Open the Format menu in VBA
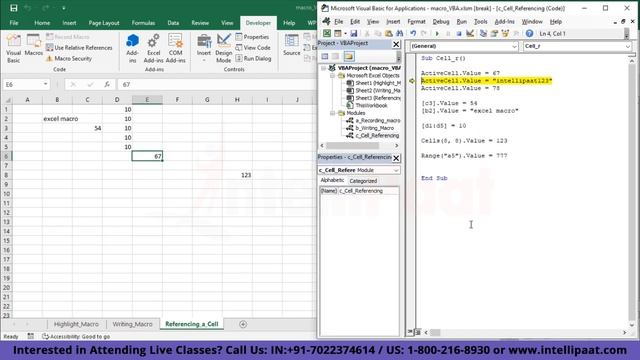This screenshot has height=360, width=640. pos(416,22)
